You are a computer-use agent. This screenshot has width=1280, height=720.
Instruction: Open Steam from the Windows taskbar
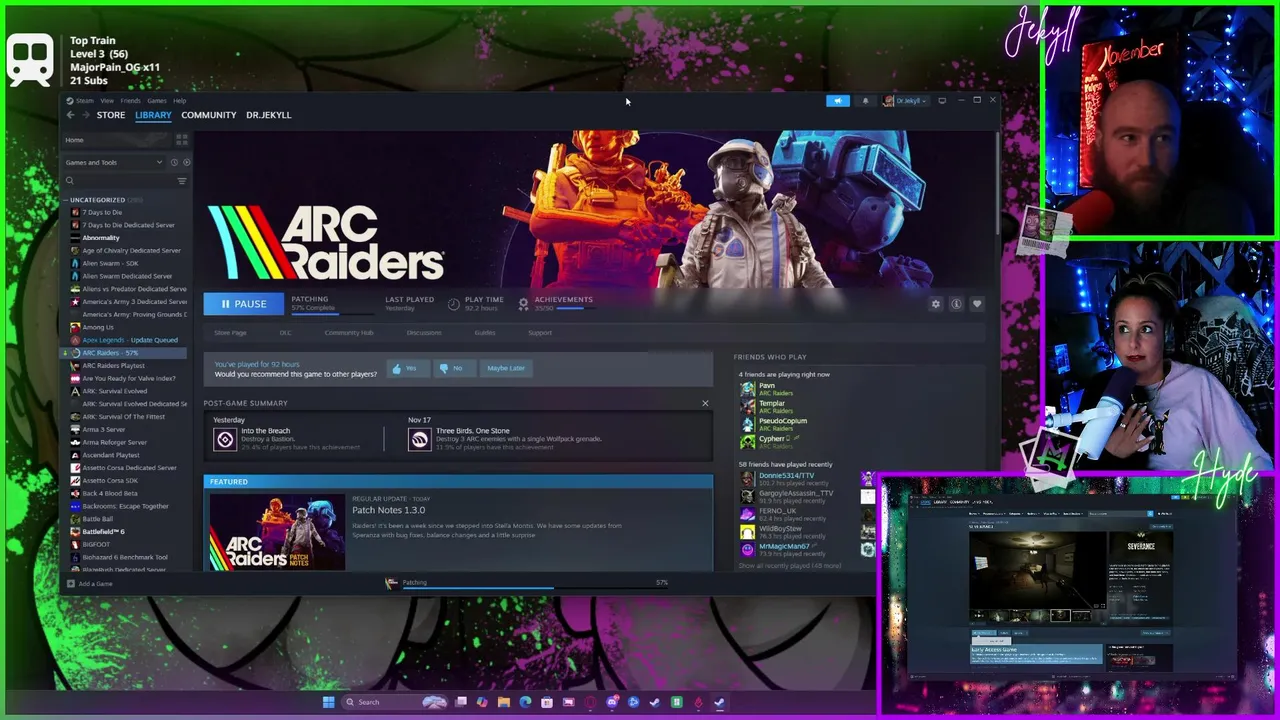(x=719, y=702)
